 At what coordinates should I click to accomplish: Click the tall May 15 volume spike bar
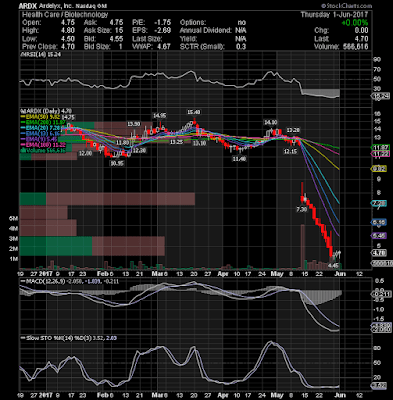(303, 247)
